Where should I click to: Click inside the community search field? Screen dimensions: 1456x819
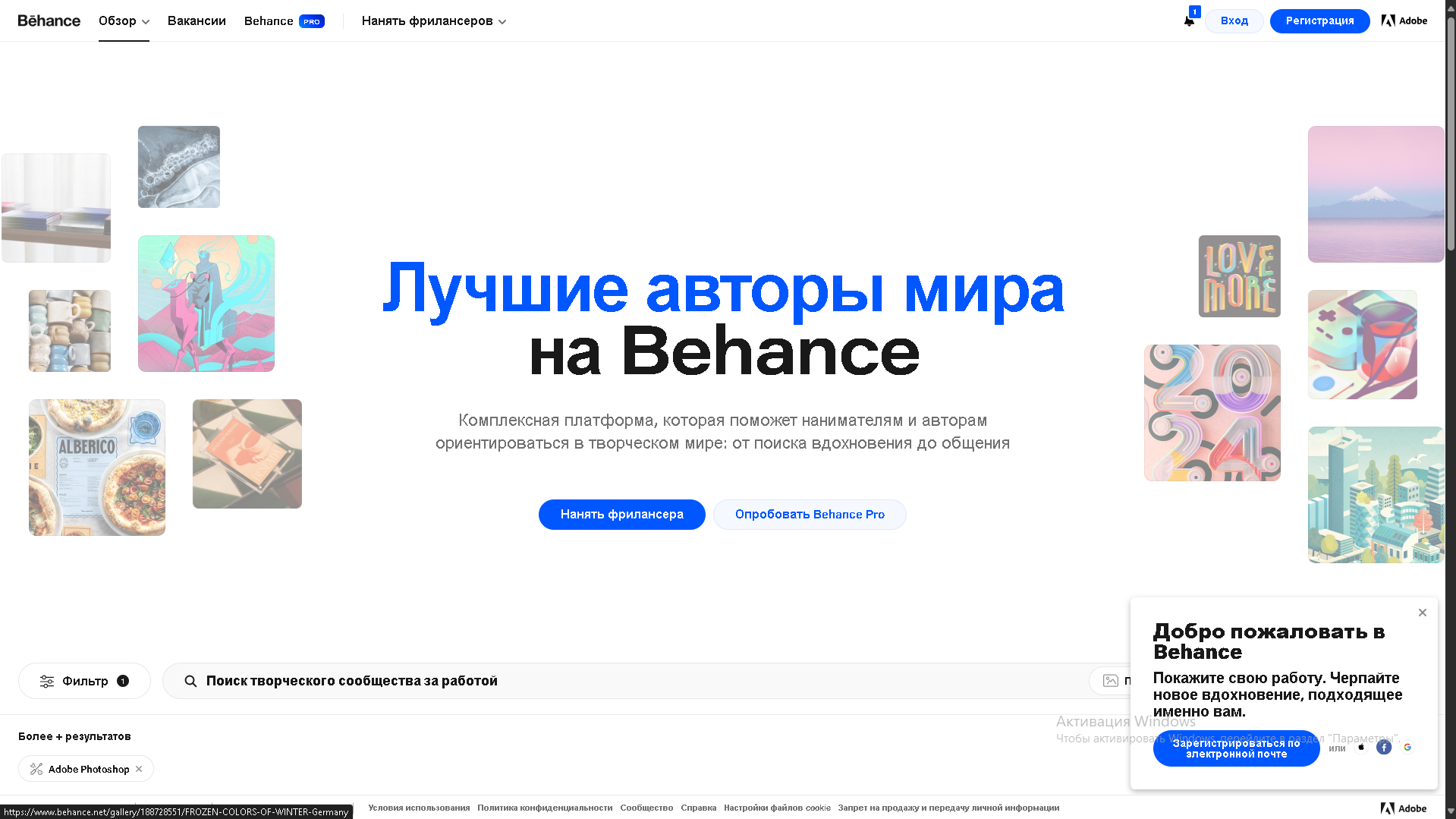point(531,681)
